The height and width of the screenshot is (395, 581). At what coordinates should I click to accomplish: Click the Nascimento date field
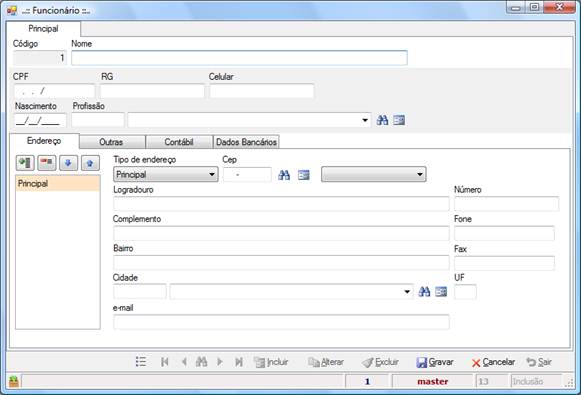click(40, 120)
